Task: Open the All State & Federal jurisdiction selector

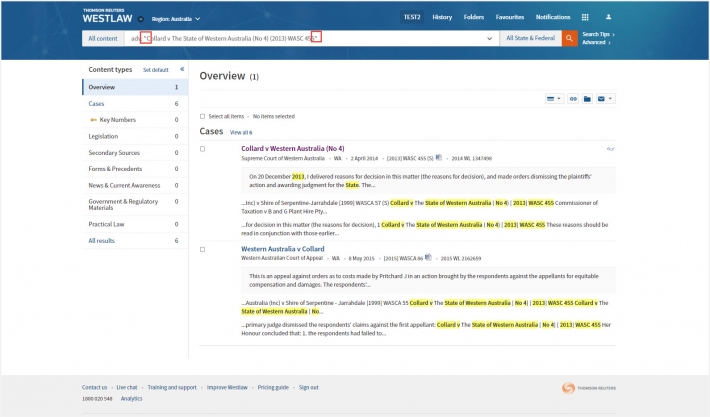Action: (x=530, y=38)
